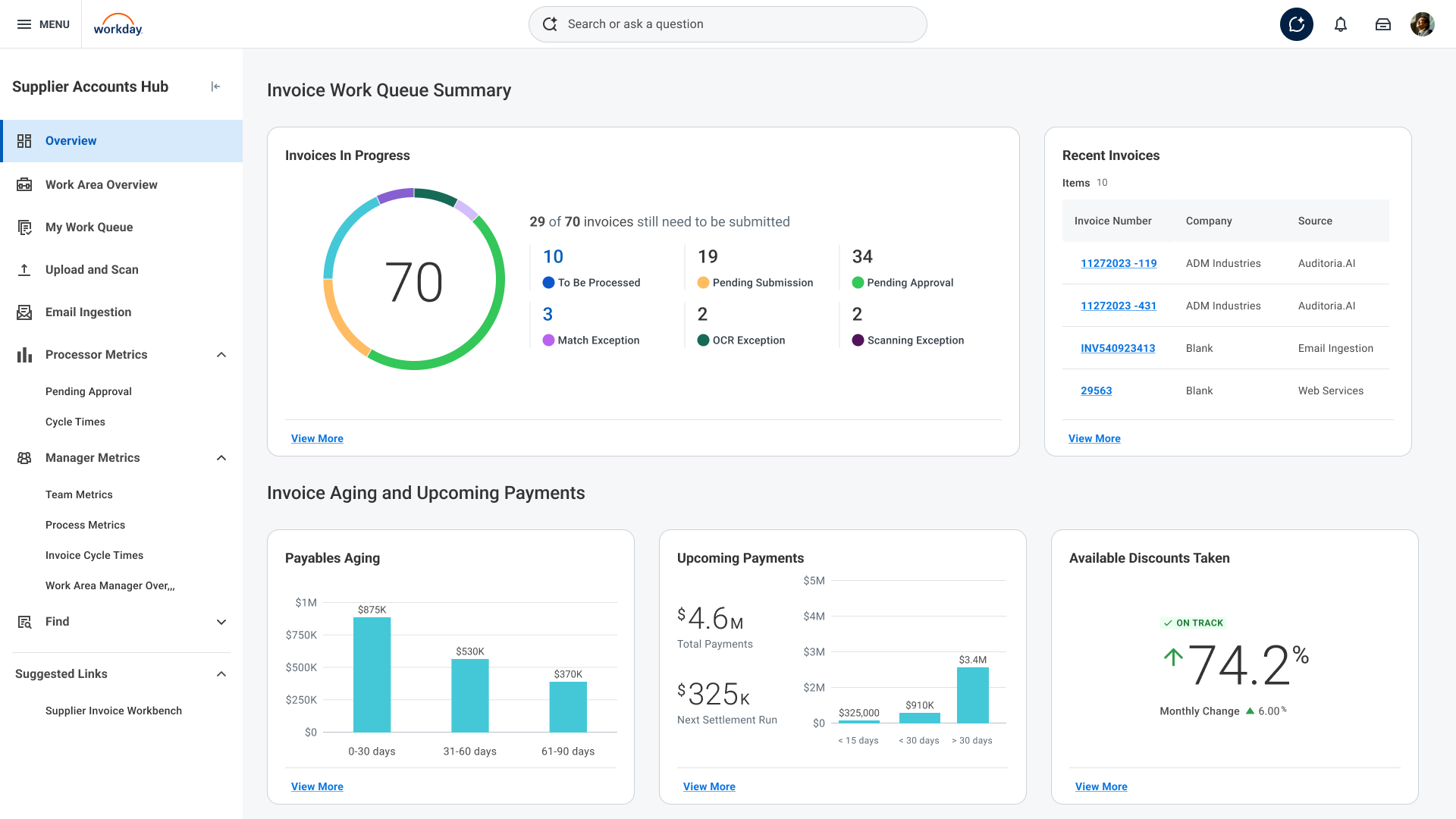Open invoice 11272023 -119
Screen dimensions: 1456x819
pos(1119,263)
